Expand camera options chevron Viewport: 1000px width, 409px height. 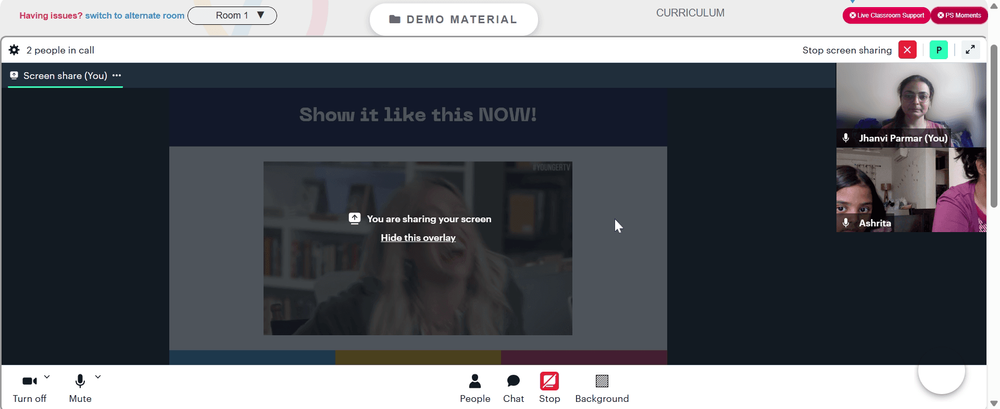47,377
